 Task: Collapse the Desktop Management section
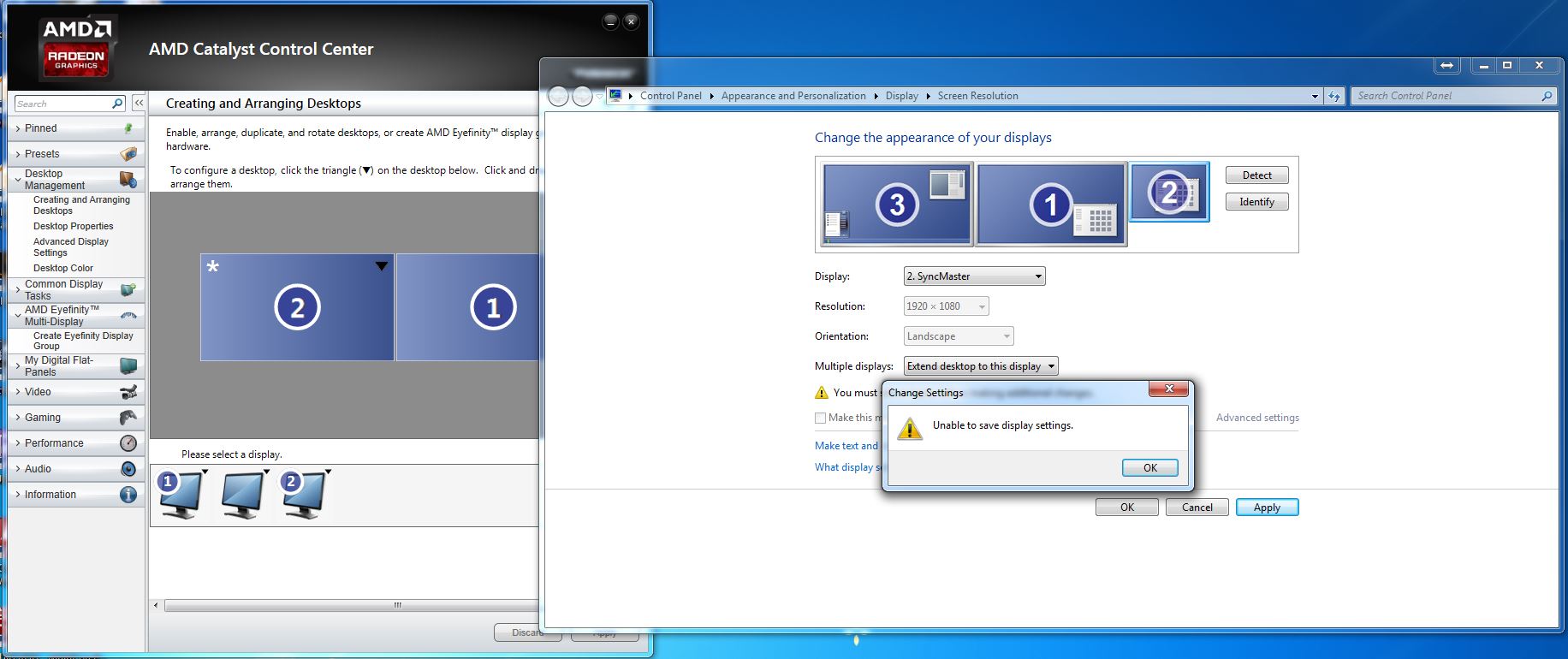[18, 180]
